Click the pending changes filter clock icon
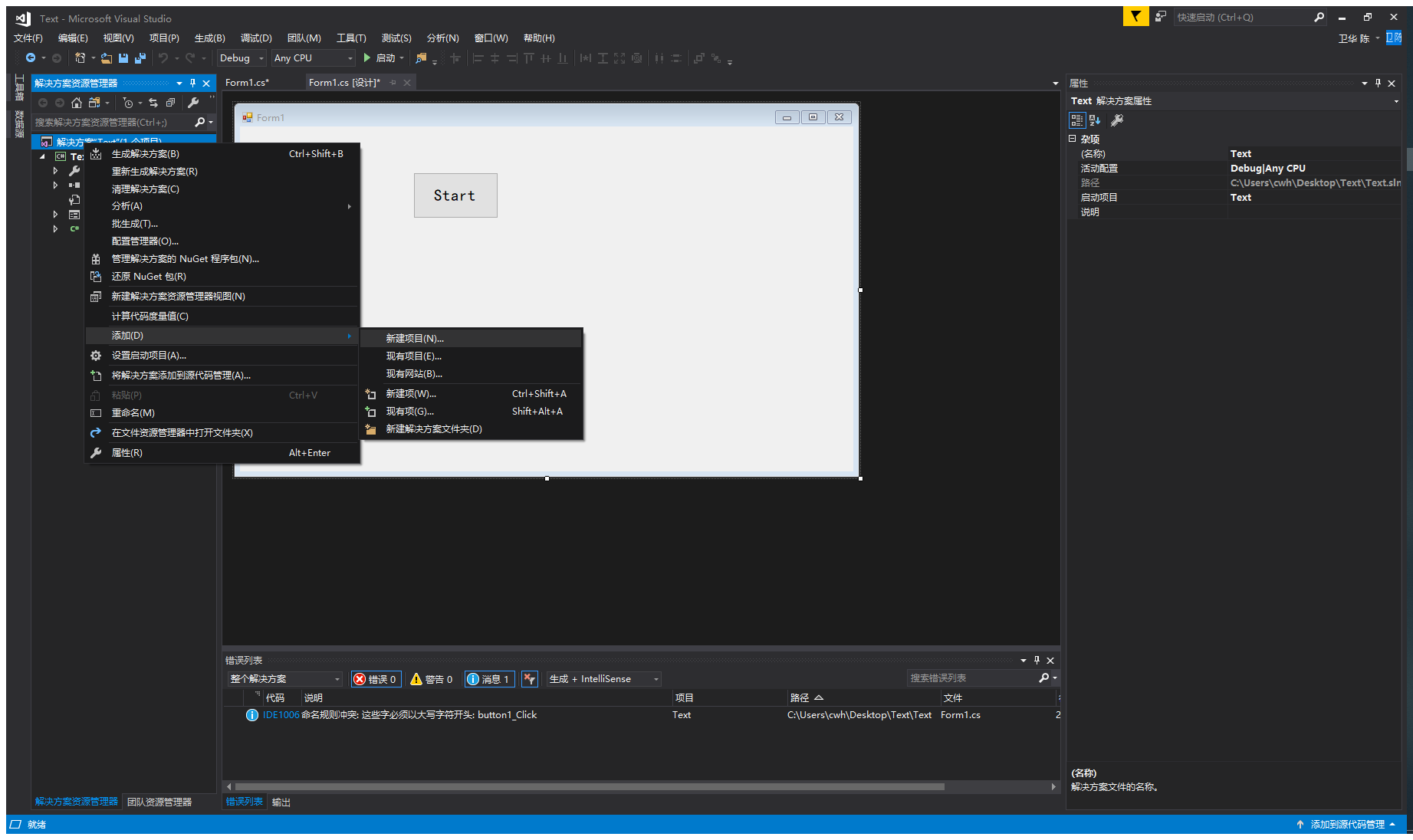Image resolution: width=1413 pixels, height=840 pixels. click(x=128, y=103)
